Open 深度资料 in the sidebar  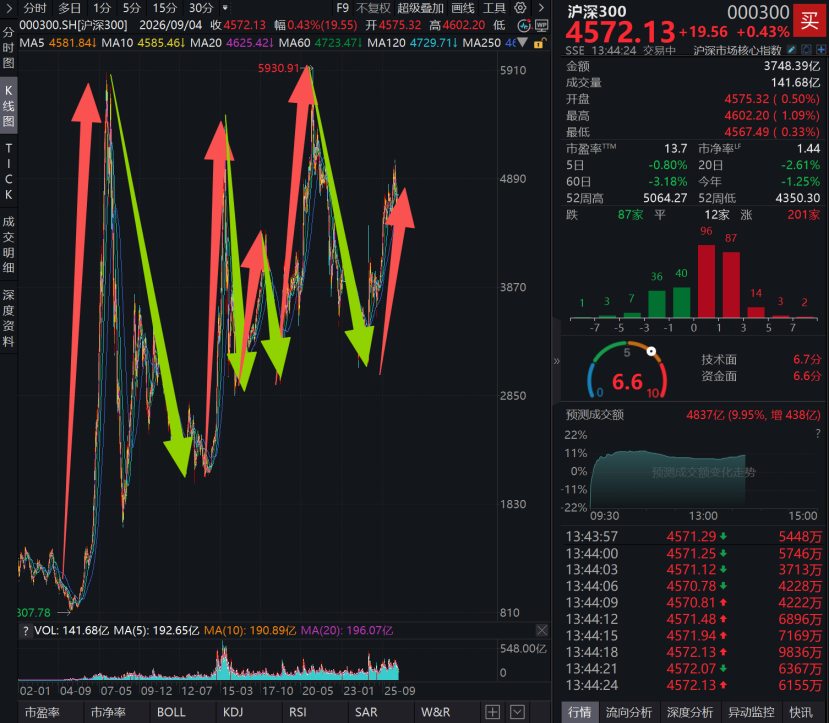8,318
